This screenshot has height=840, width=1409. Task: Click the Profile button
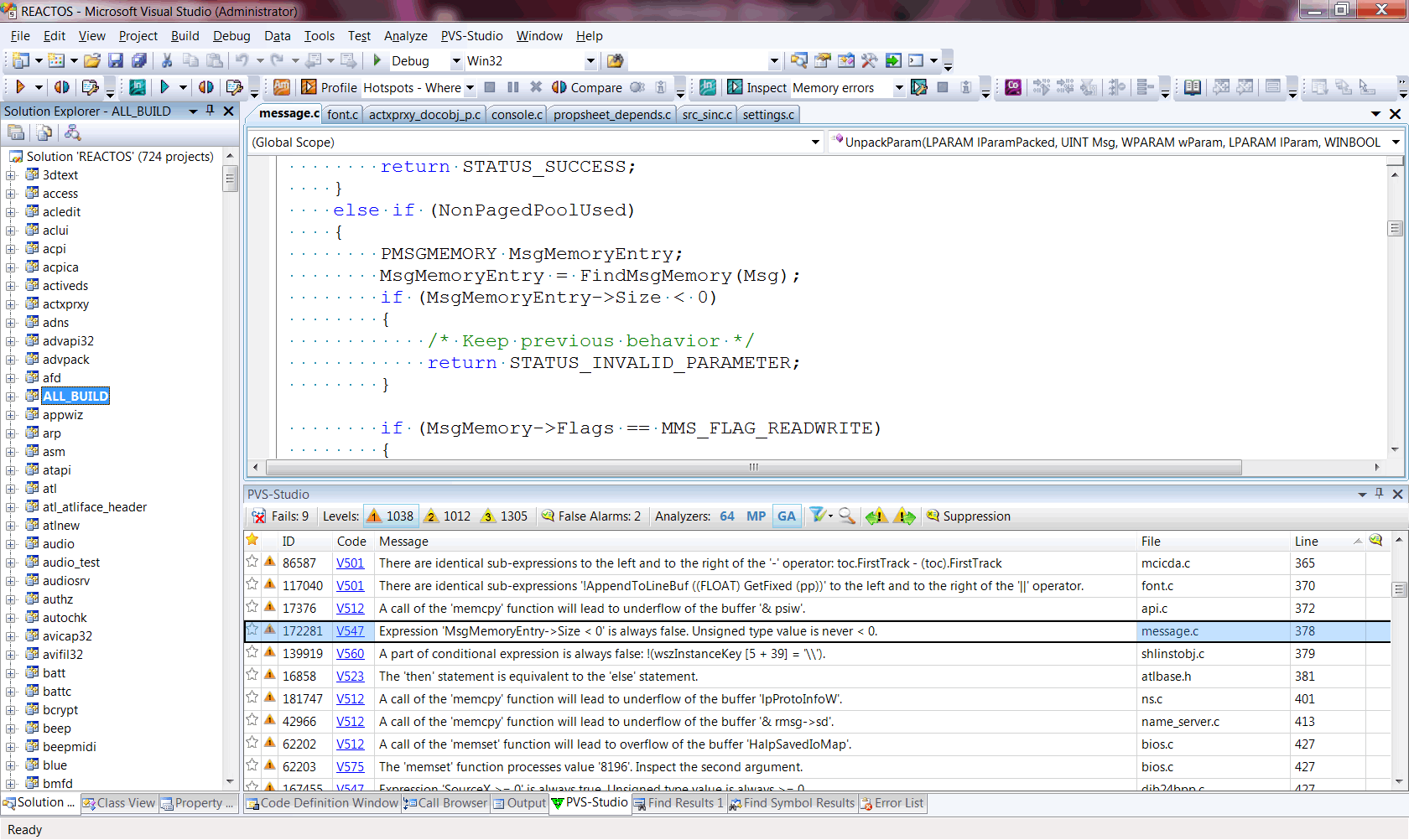click(329, 87)
